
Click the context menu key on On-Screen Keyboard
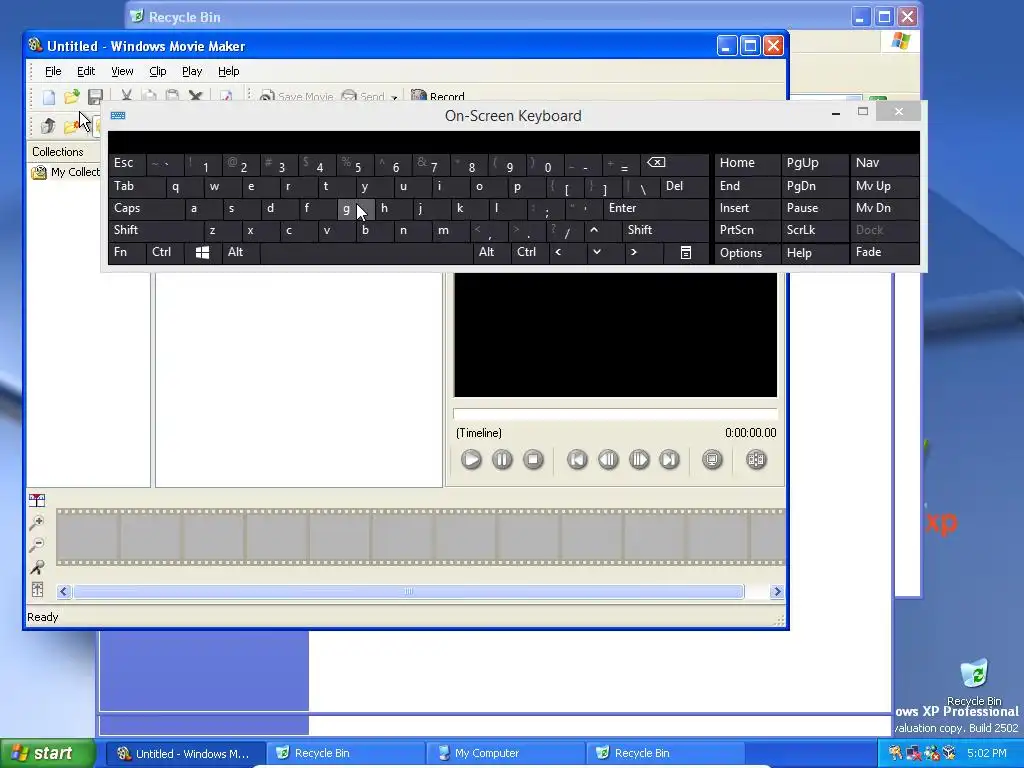click(x=686, y=252)
